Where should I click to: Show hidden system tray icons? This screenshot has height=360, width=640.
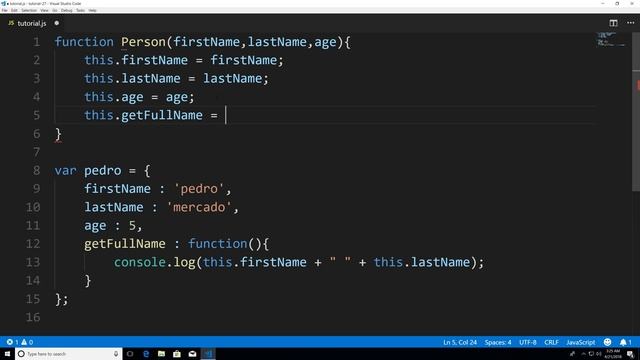(x=583, y=354)
